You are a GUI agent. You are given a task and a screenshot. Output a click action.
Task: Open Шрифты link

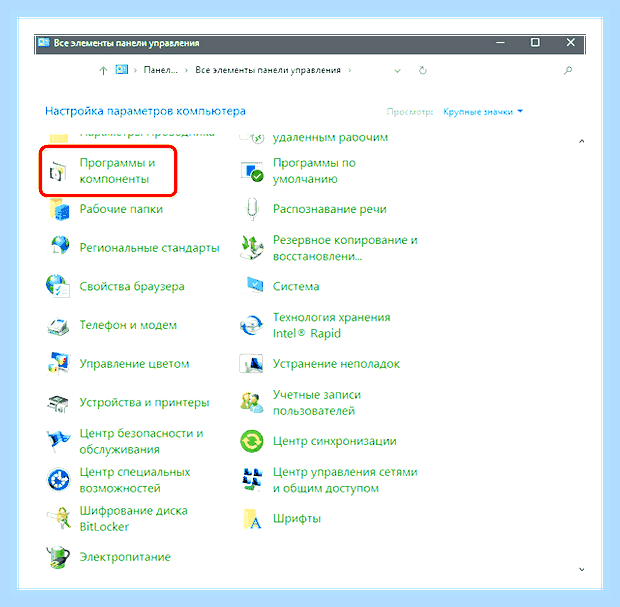[297, 518]
